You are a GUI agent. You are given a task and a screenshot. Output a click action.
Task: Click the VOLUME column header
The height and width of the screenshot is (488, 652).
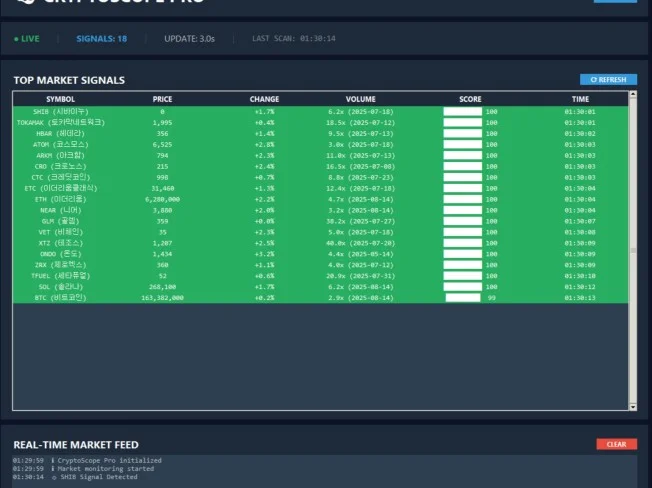point(361,99)
